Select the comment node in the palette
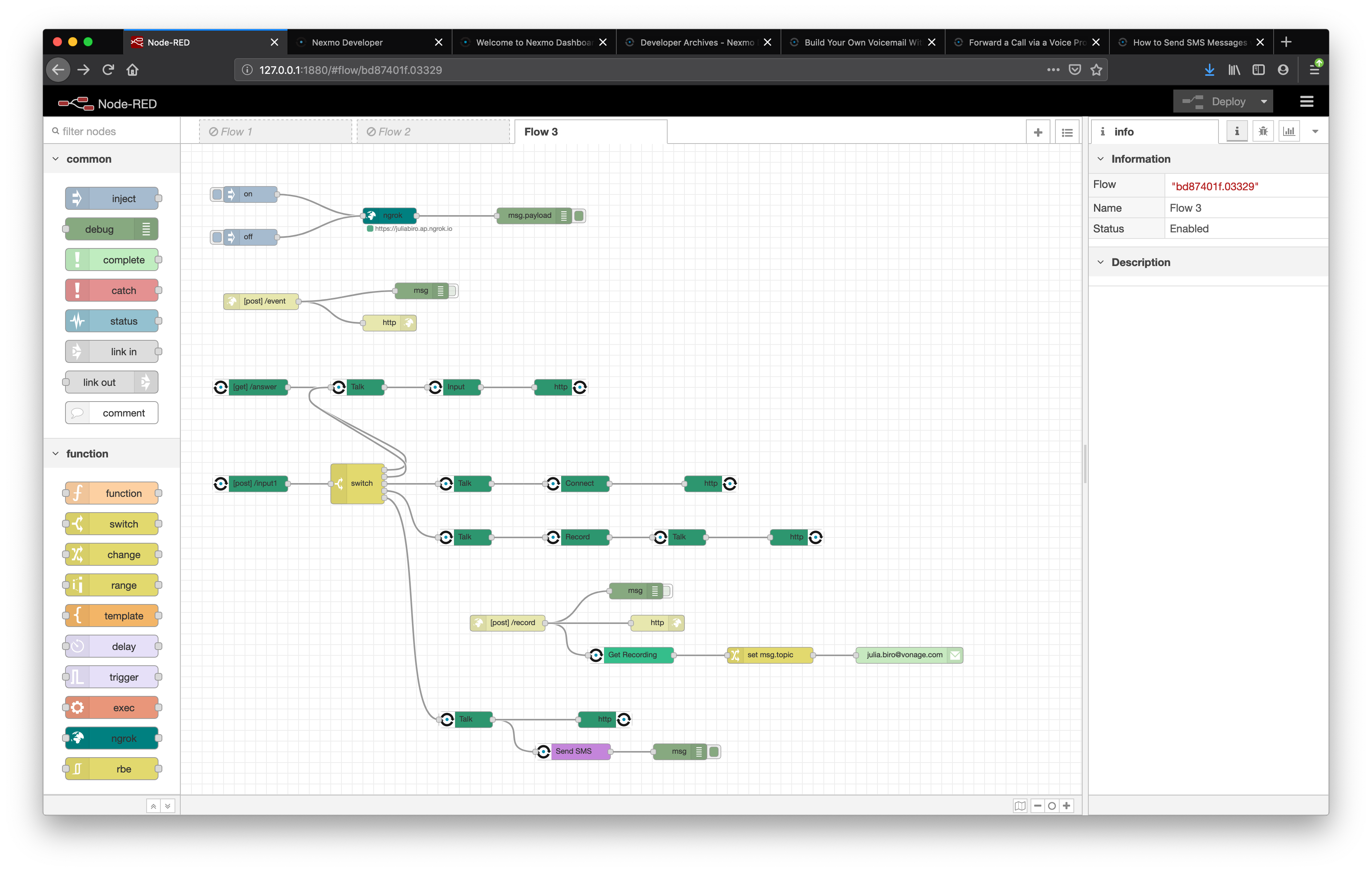The width and height of the screenshot is (1372, 872). coord(112,413)
